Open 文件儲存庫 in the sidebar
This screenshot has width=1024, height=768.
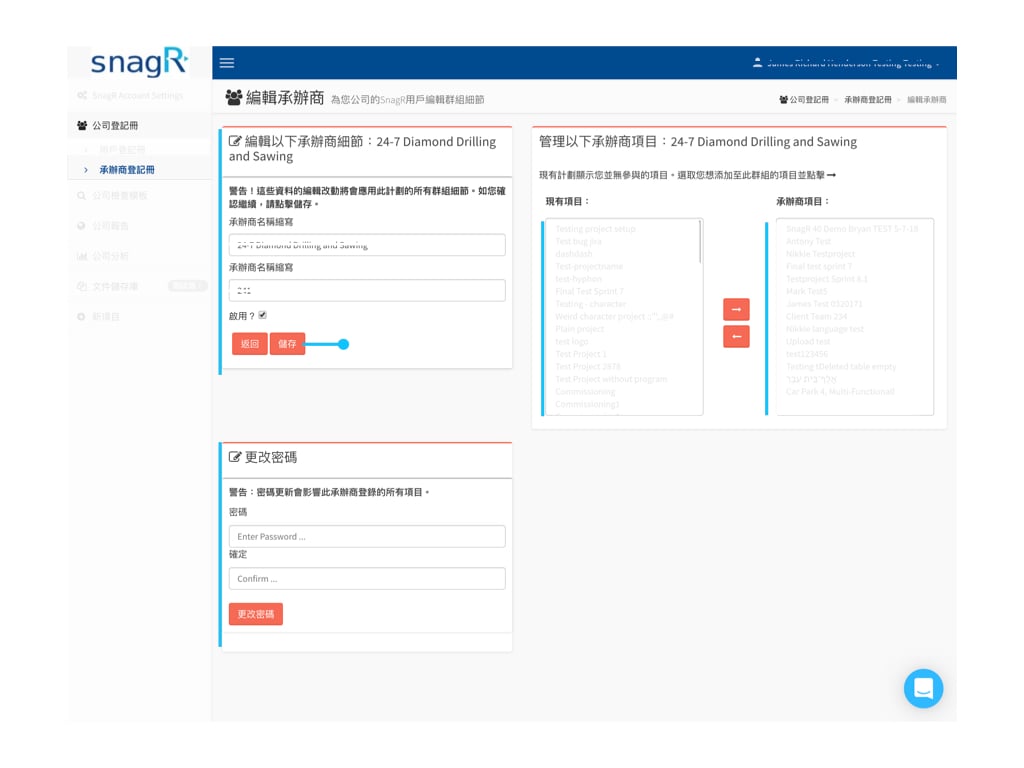(115, 286)
